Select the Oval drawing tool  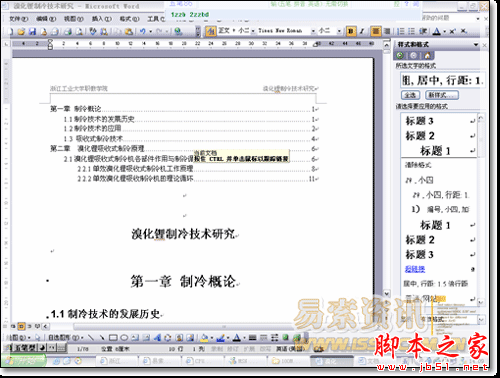coord(124,338)
